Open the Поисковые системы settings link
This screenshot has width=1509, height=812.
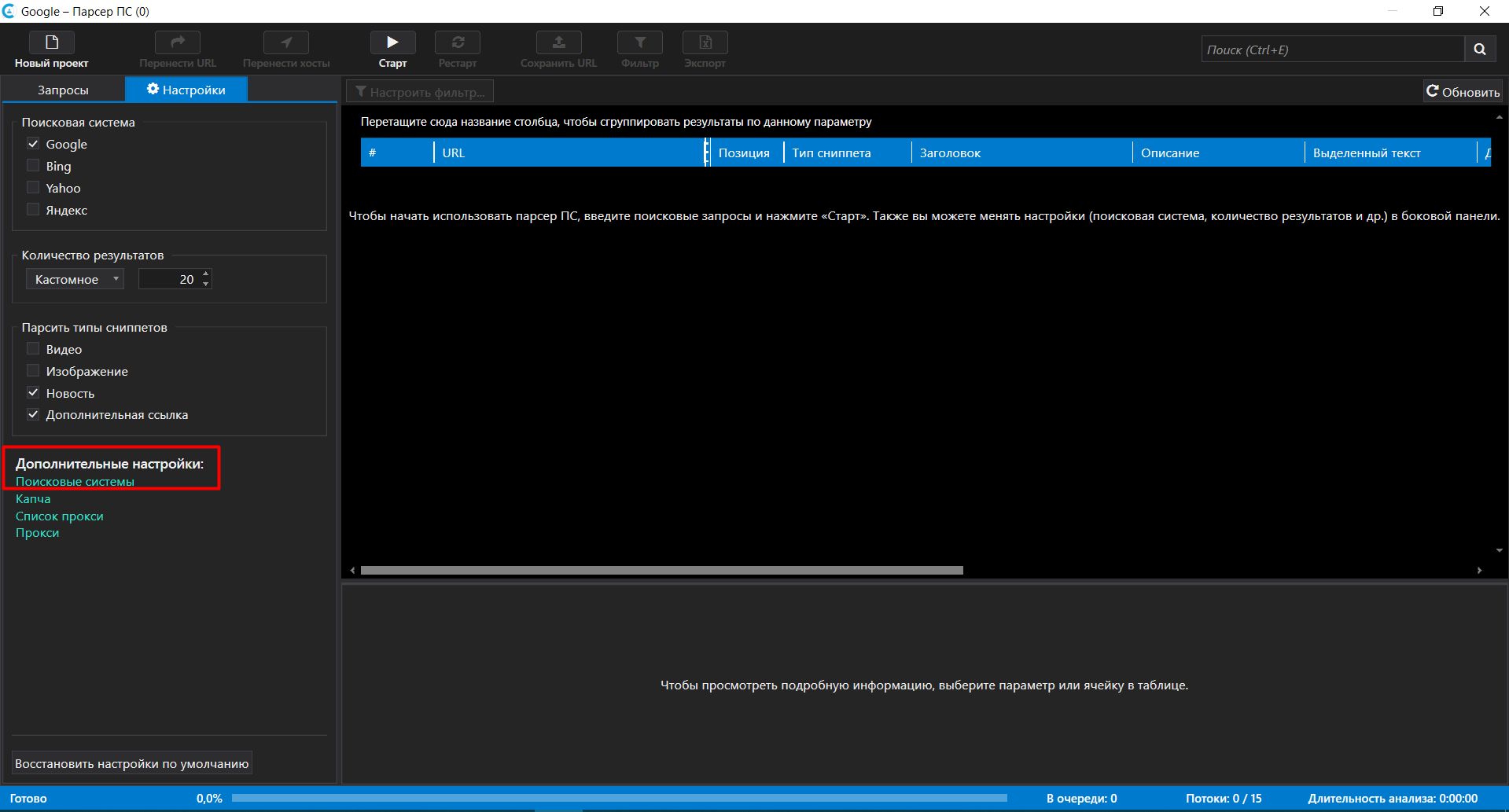coord(75,481)
